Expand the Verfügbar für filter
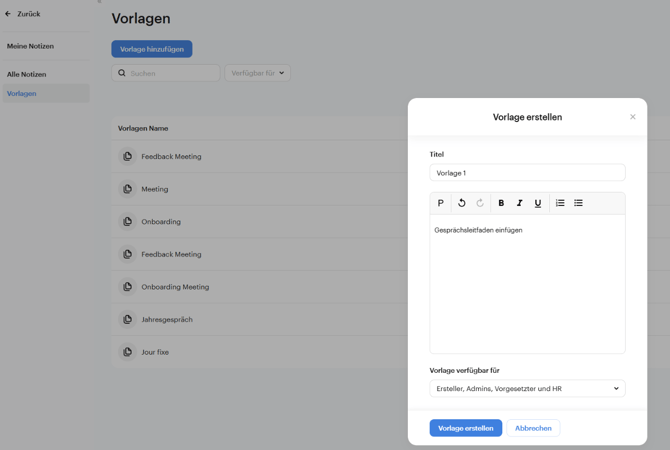The height and width of the screenshot is (450, 670). [257, 73]
